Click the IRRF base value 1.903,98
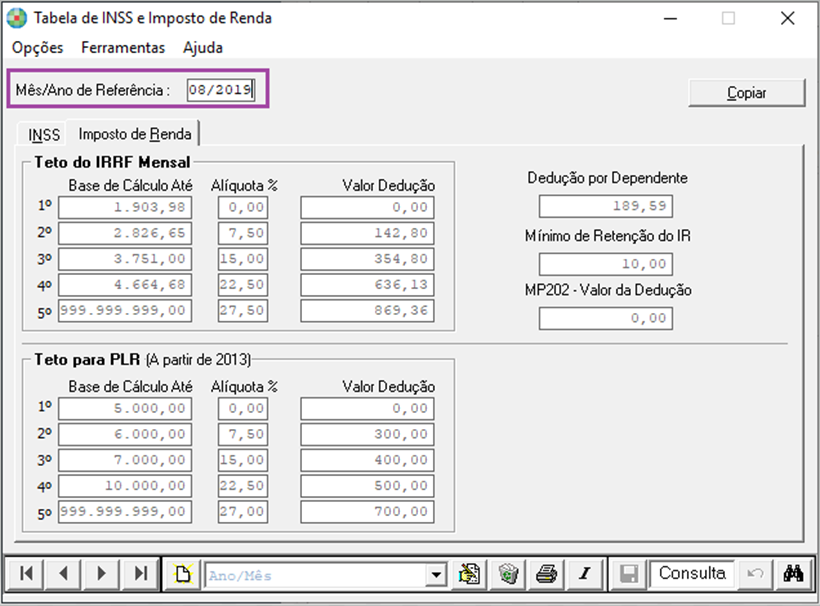 click(x=125, y=208)
